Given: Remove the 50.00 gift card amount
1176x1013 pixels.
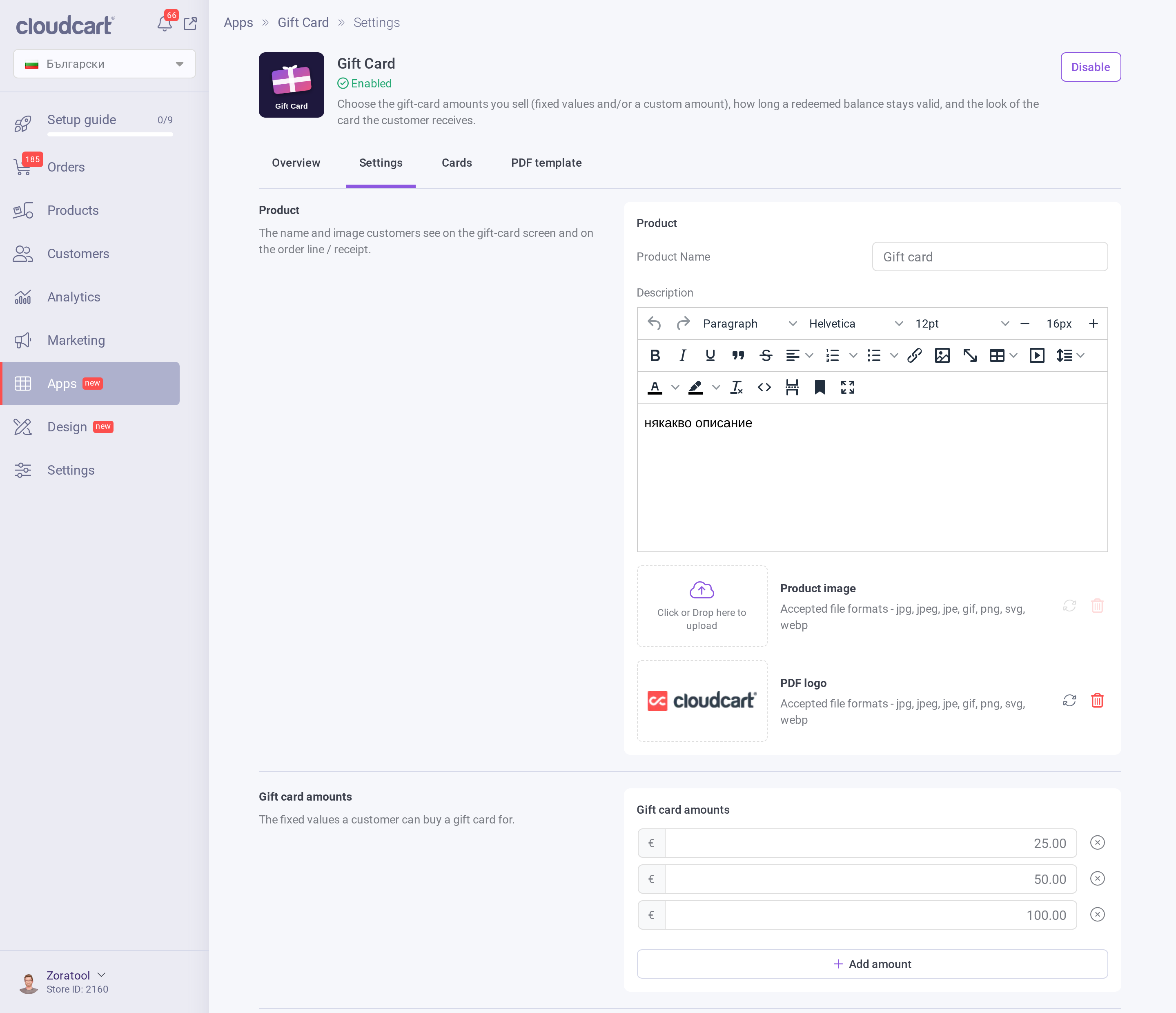Looking at the screenshot, I should 1097,879.
